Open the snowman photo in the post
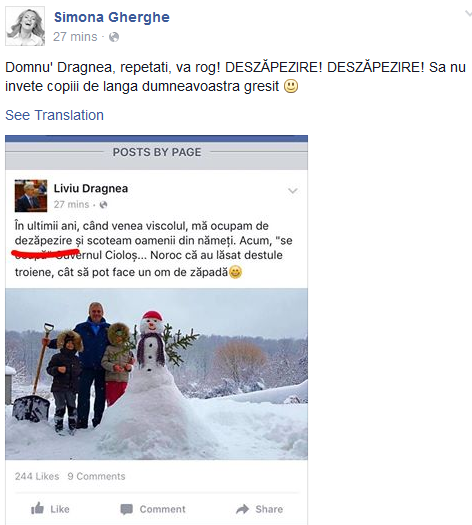 click(156, 374)
